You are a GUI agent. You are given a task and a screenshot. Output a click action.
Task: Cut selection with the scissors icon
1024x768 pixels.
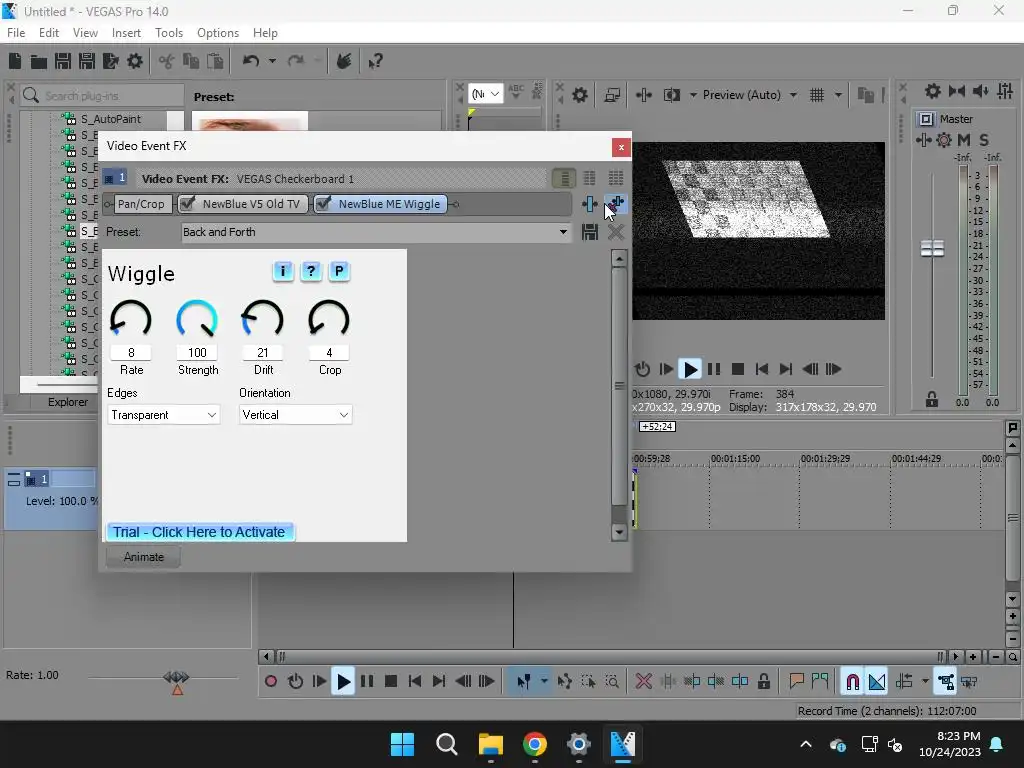pyautogui.click(x=167, y=61)
